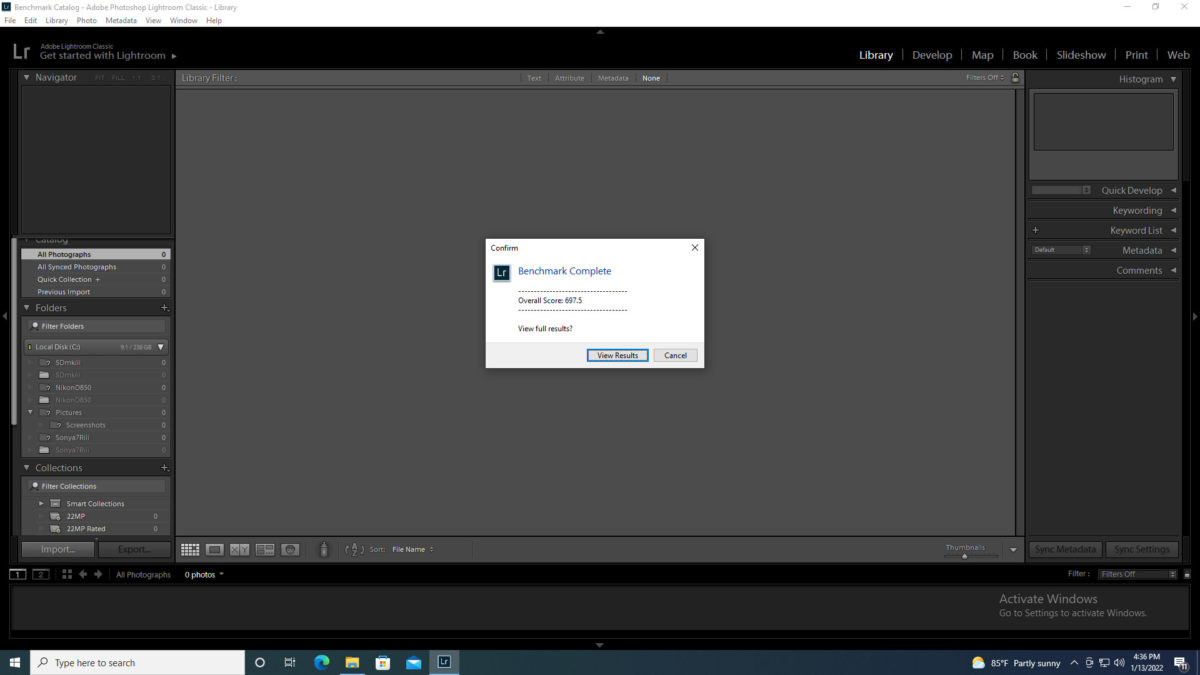
Task: Open the File menu
Action: coord(10,20)
